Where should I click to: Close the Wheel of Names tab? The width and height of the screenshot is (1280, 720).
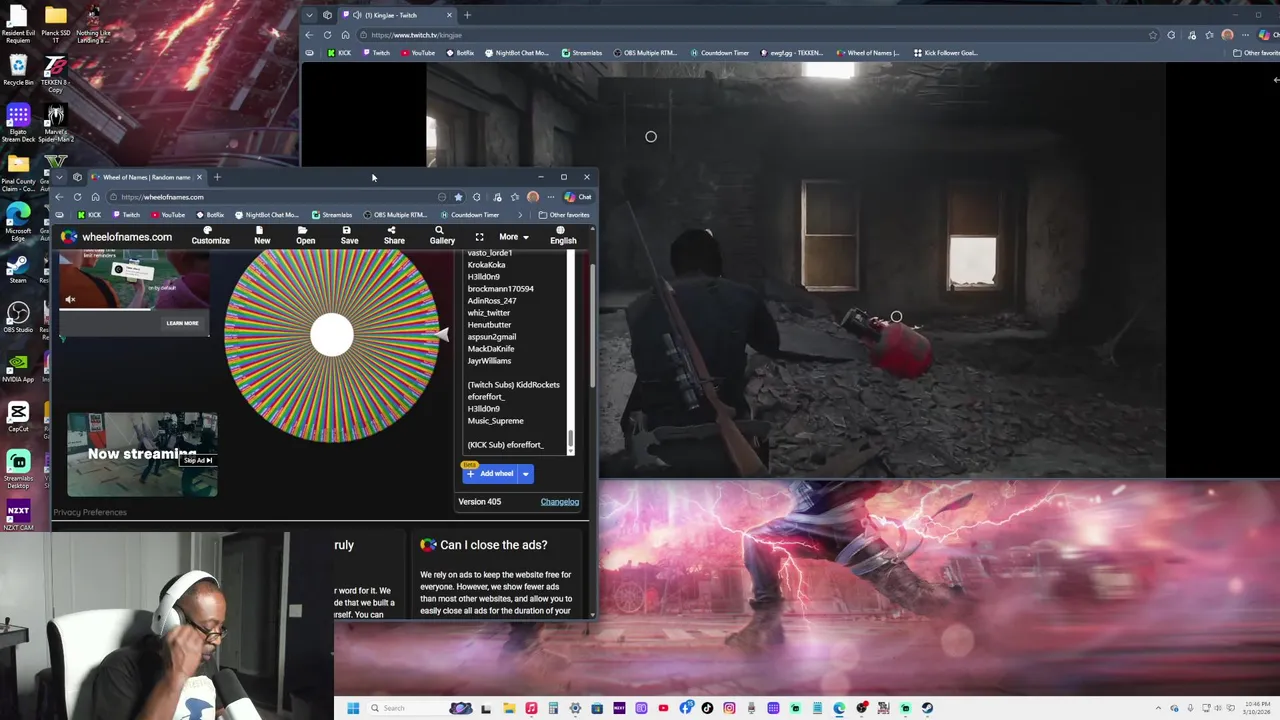coord(199,177)
